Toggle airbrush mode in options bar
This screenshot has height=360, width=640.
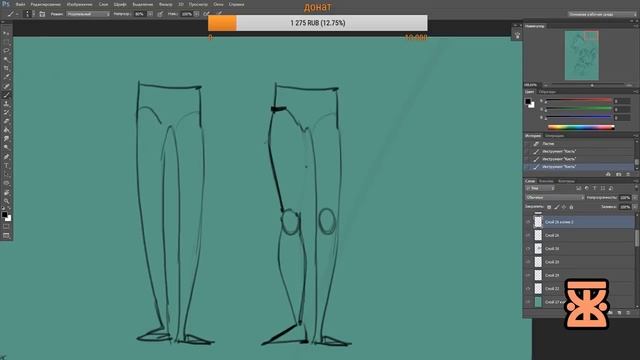point(206,14)
